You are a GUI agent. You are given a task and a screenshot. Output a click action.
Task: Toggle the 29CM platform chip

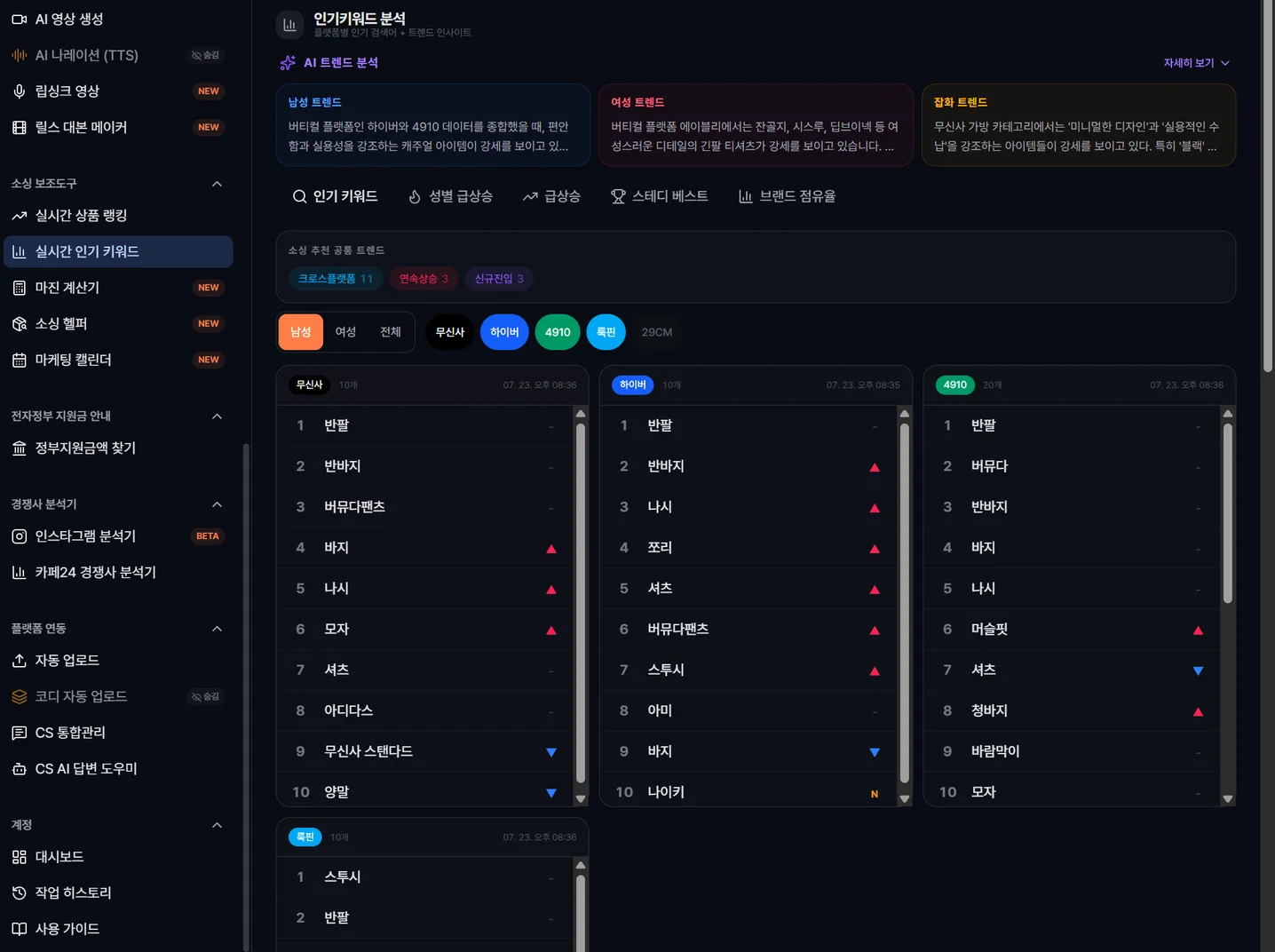pos(657,332)
